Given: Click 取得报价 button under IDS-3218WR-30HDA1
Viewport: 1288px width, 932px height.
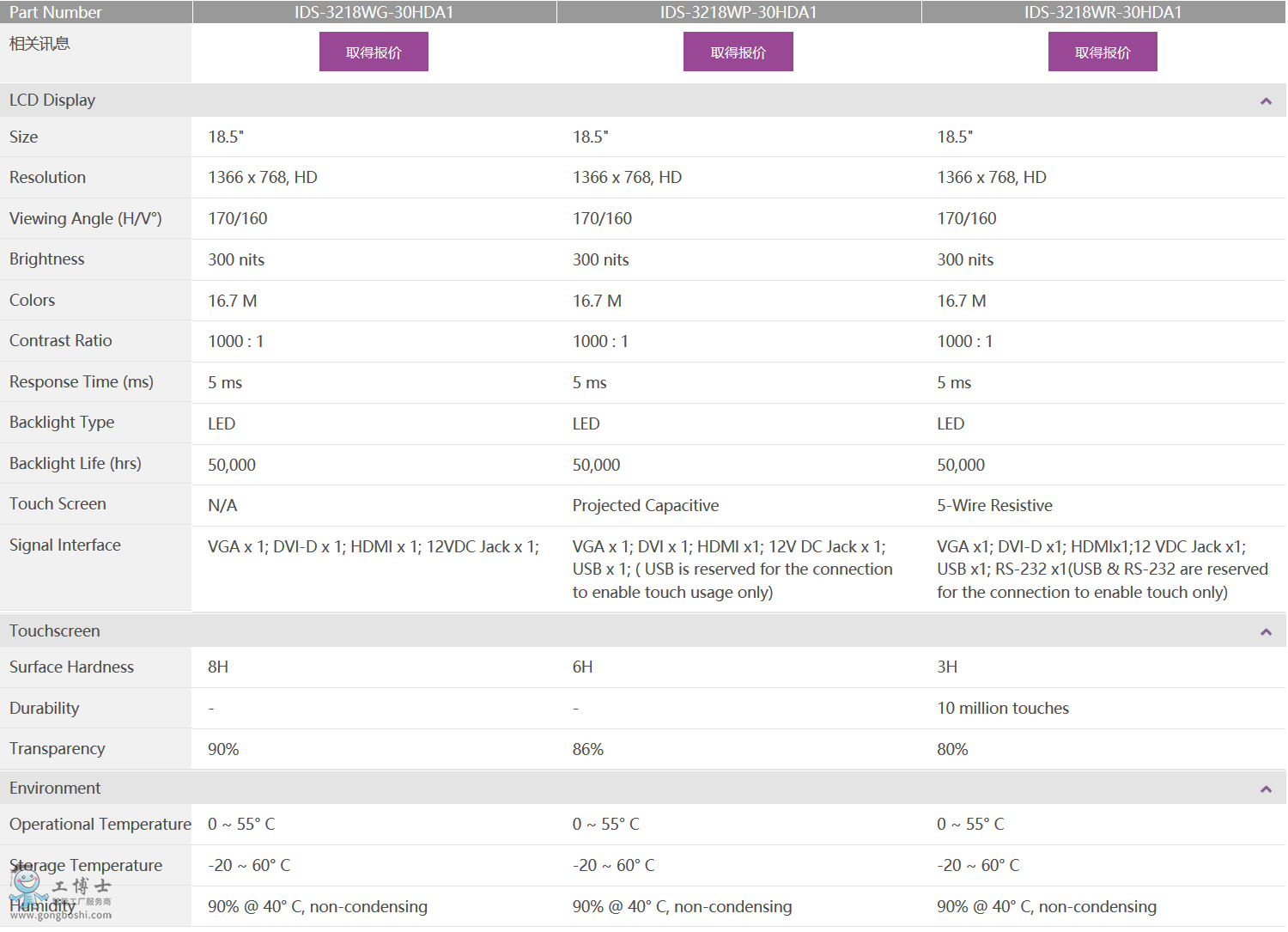Looking at the screenshot, I should [1103, 52].
